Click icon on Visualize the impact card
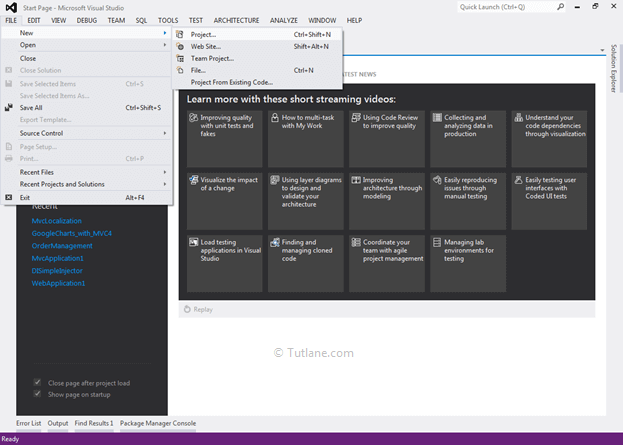 pyautogui.click(x=193, y=180)
